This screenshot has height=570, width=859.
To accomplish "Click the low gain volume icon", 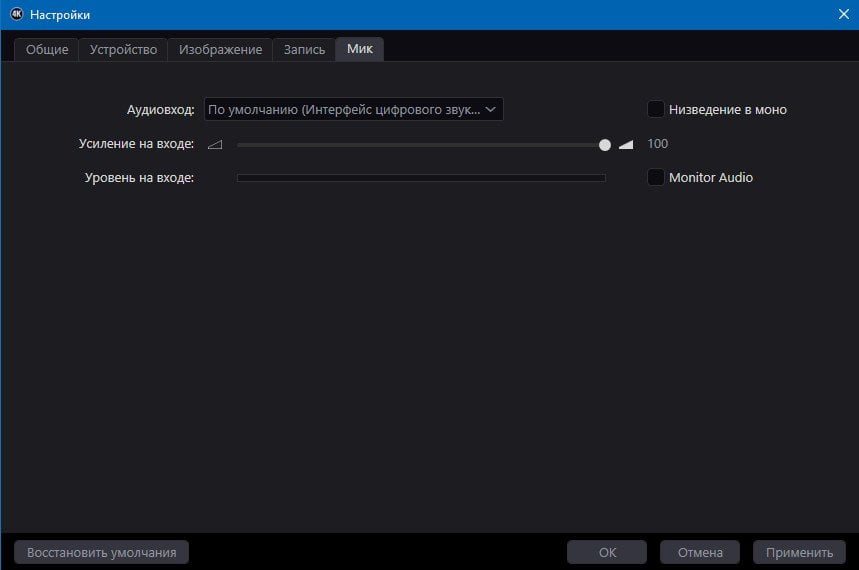I will (x=215, y=144).
